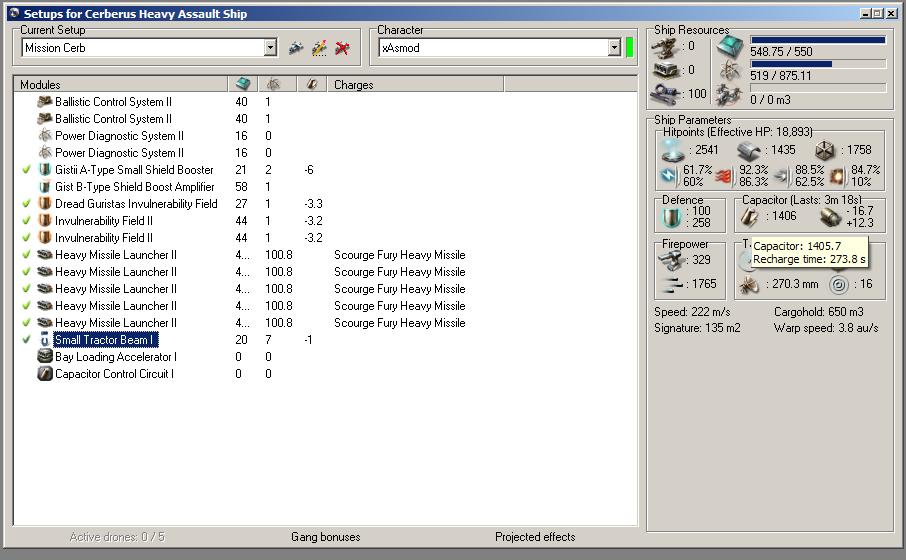Deactivate the Small Tractor Beam I checkmark

26,340
